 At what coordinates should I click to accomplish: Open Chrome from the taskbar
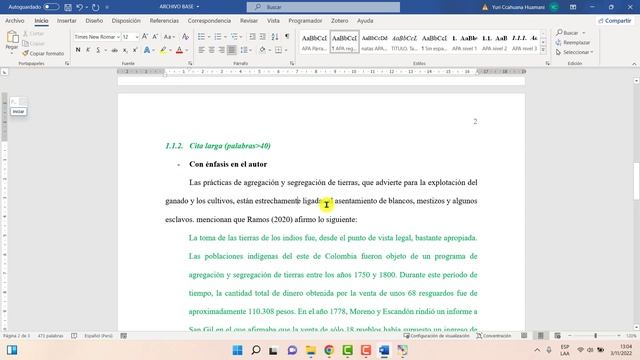click(x=329, y=350)
